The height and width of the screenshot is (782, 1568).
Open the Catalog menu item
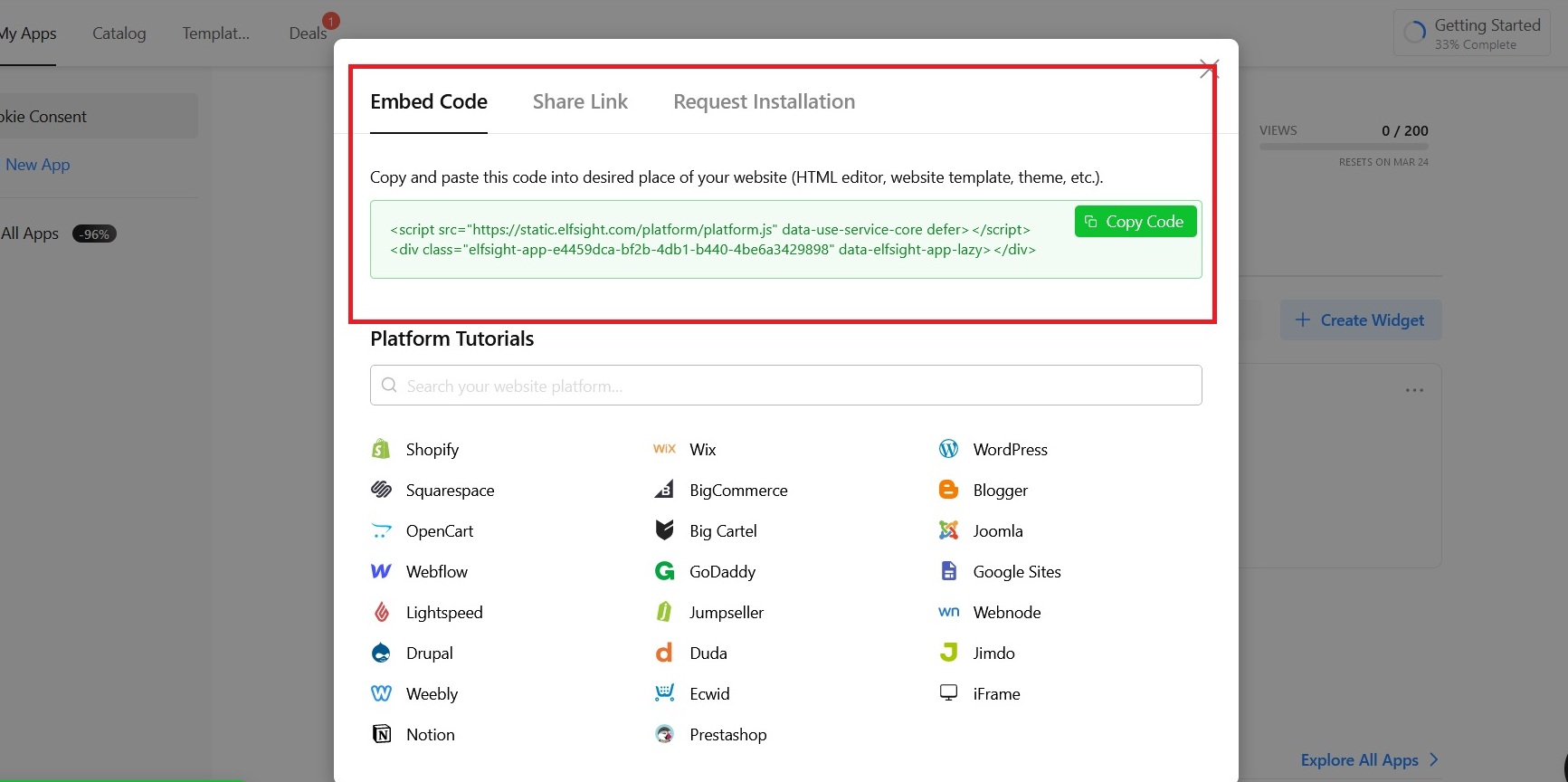point(119,33)
